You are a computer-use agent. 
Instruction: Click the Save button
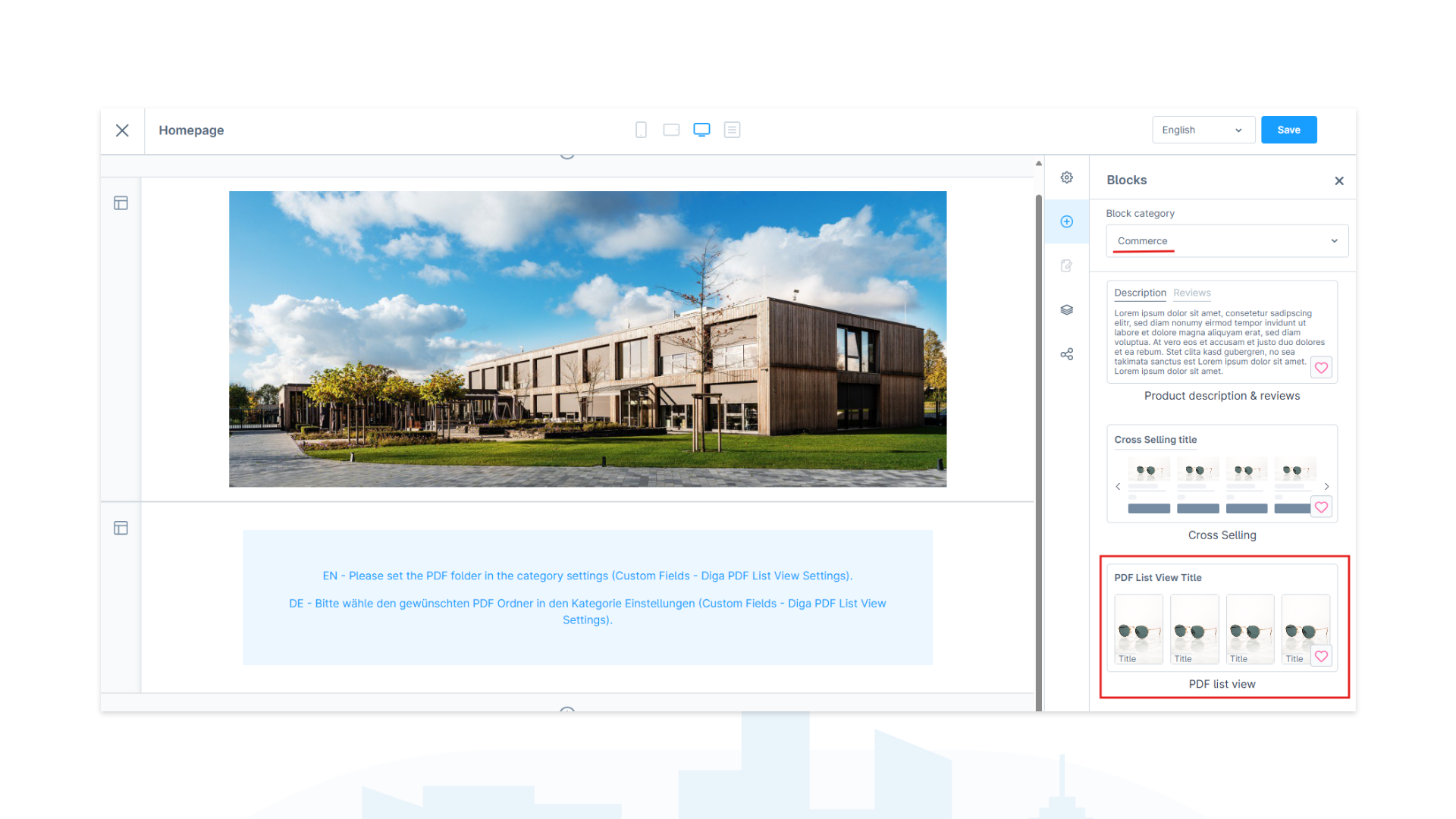1288,130
